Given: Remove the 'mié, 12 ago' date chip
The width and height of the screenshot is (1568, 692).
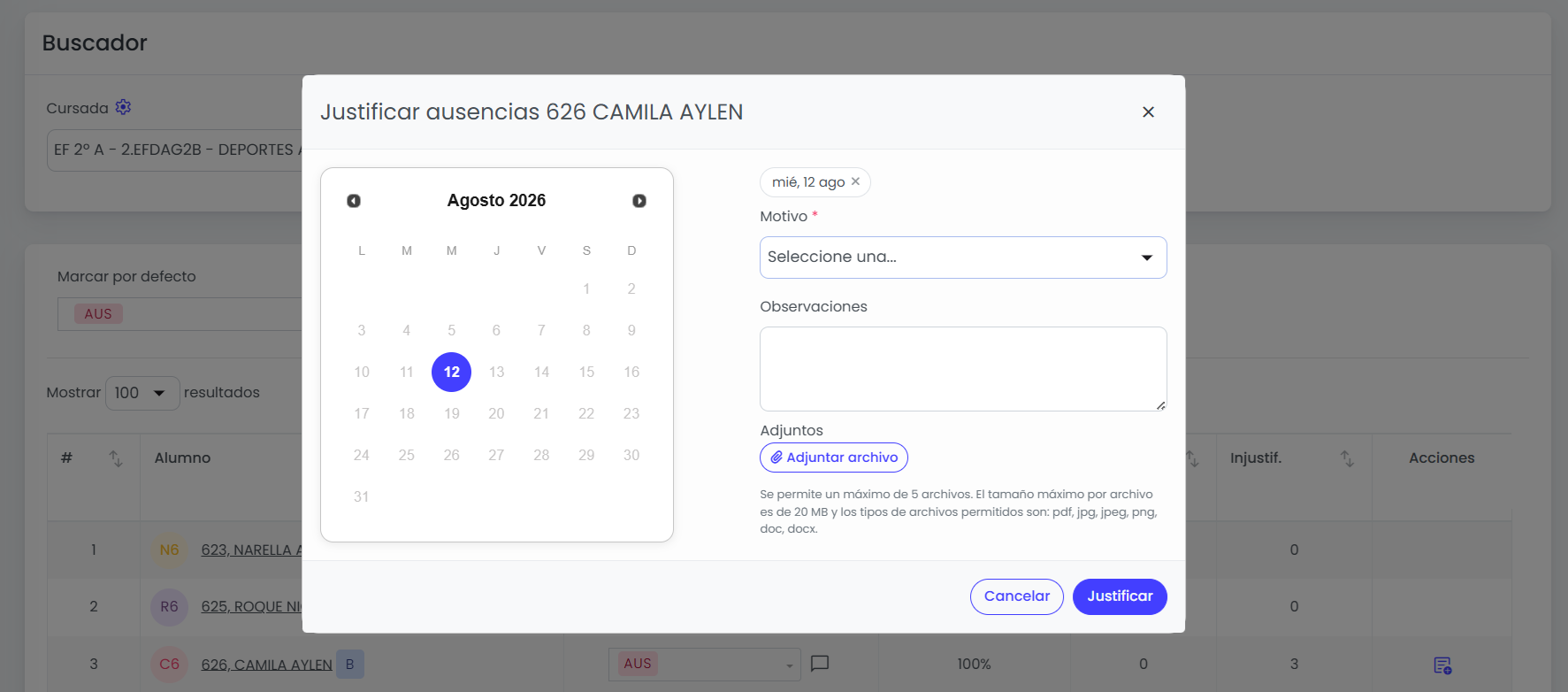Looking at the screenshot, I should click(x=855, y=181).
